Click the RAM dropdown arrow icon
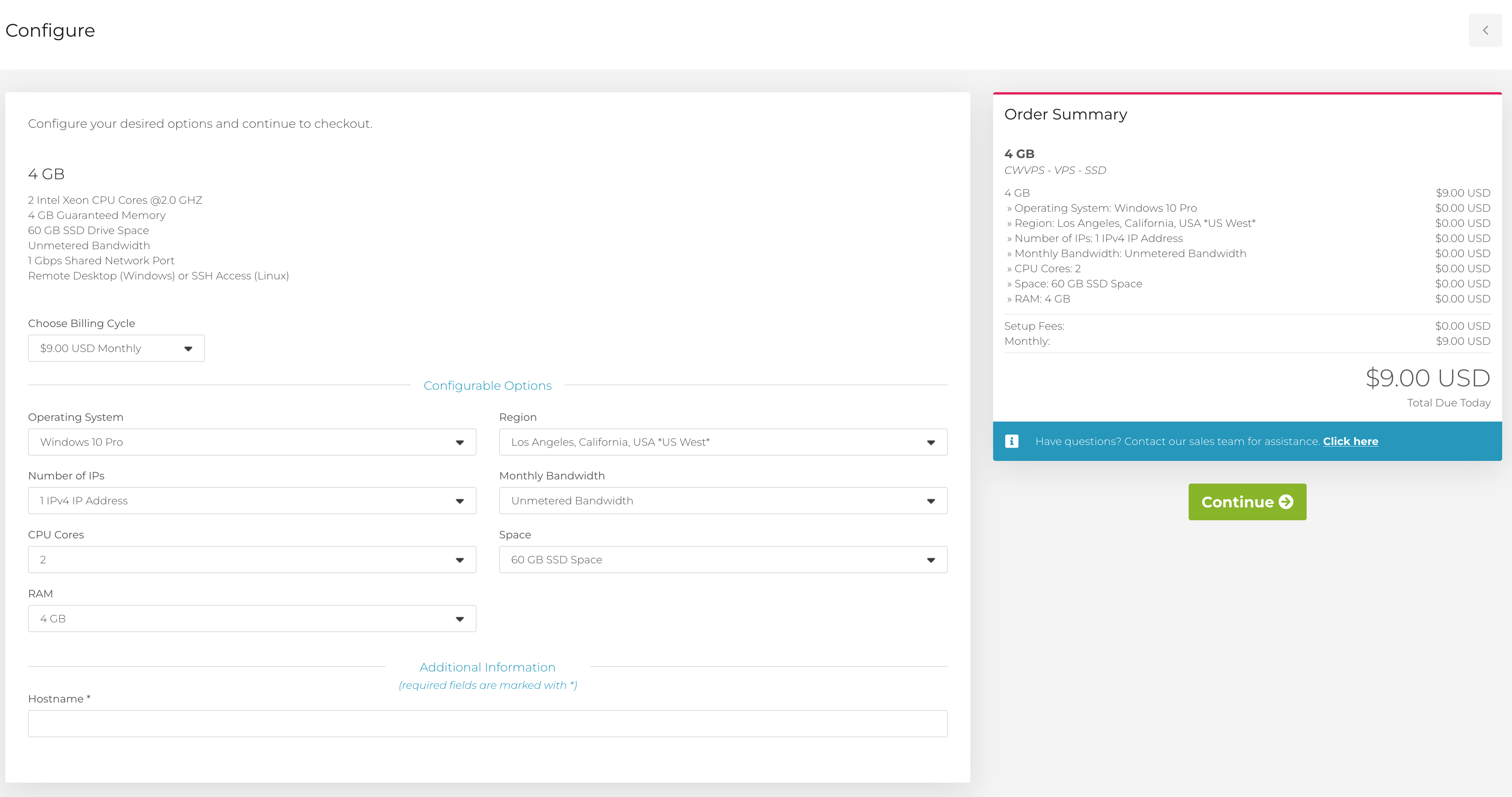The image size is (1512, 797). 459,619
